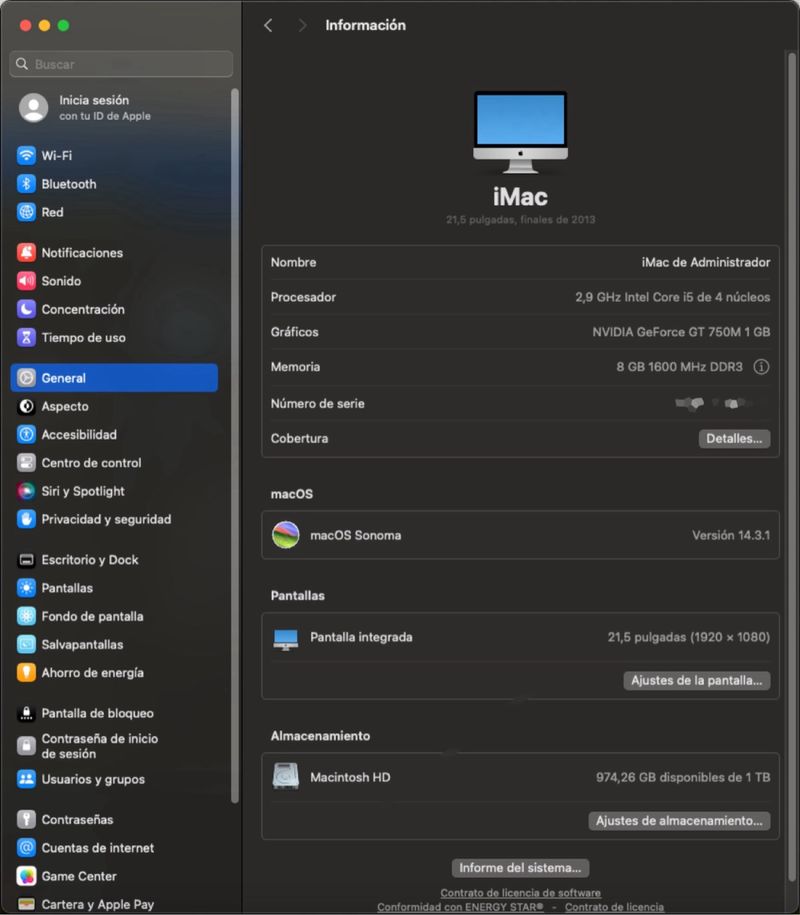Open Usuarios y grupos pane
The height and width of the screenshot is (915, 800).
point(114,779)
